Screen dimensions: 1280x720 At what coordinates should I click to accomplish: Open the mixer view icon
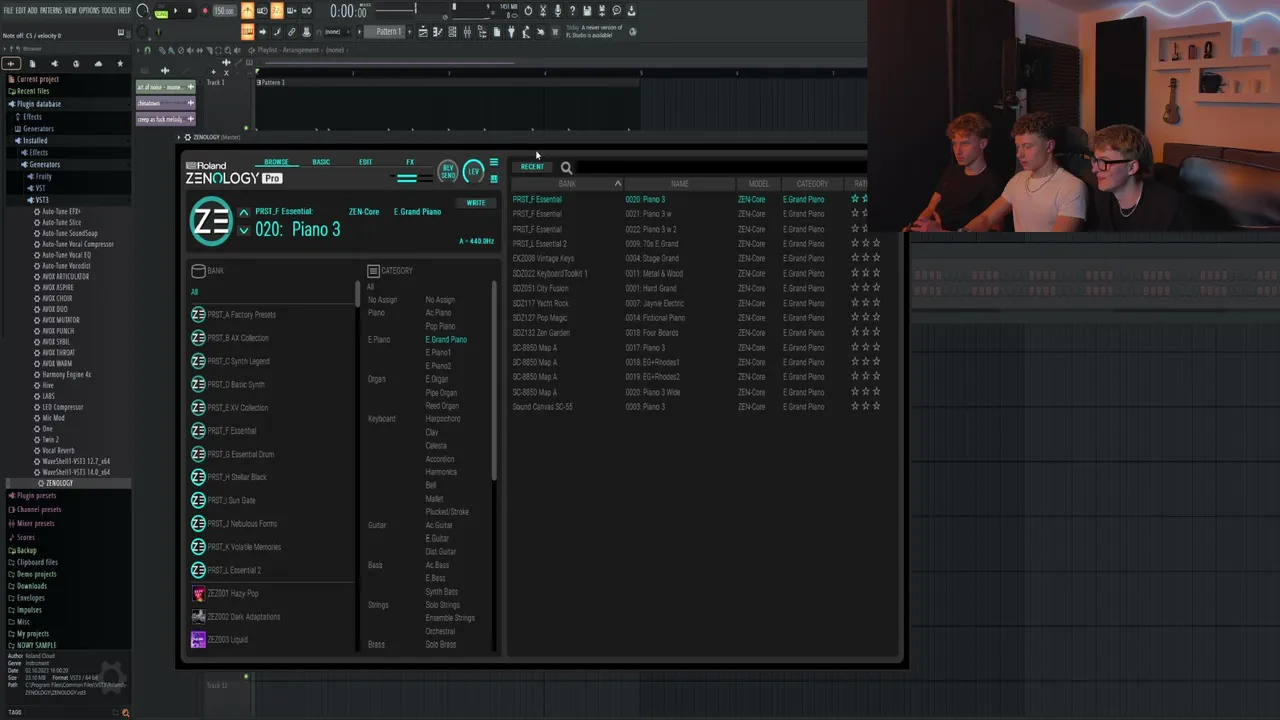click(x=467, y=31)
